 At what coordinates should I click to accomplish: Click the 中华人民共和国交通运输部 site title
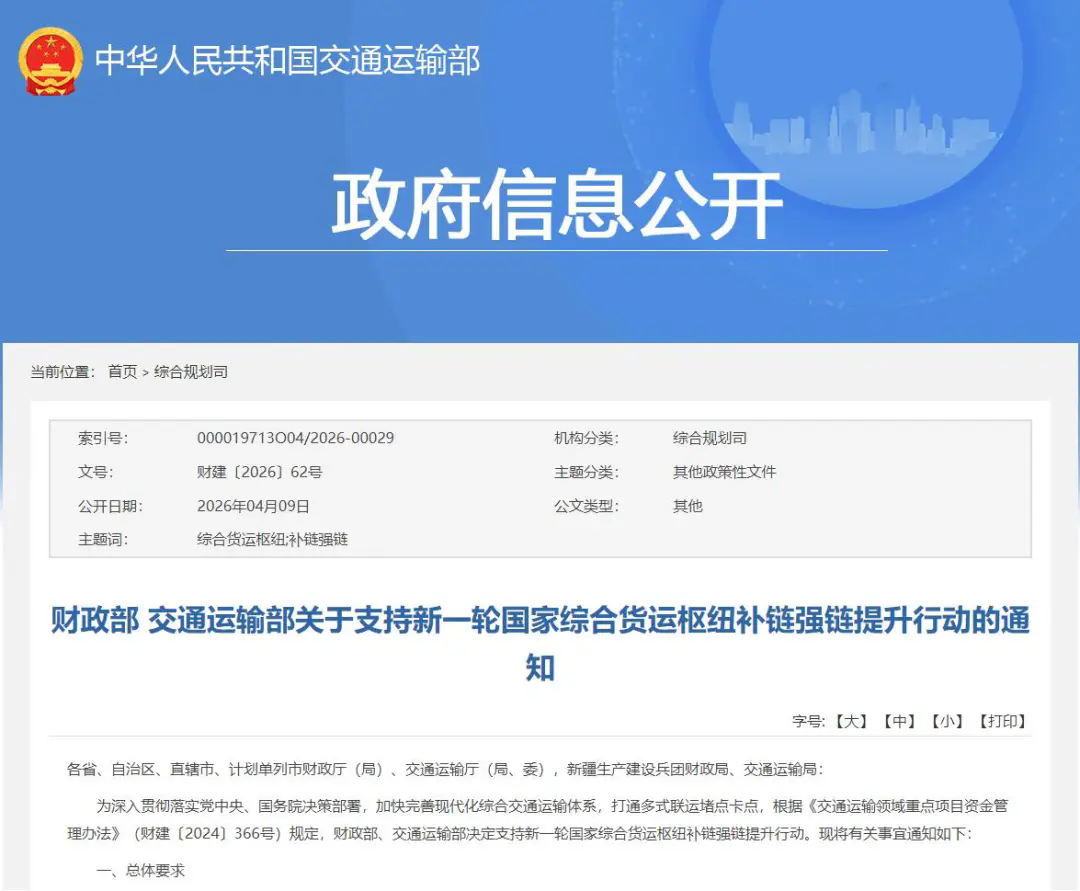[288, 60]
